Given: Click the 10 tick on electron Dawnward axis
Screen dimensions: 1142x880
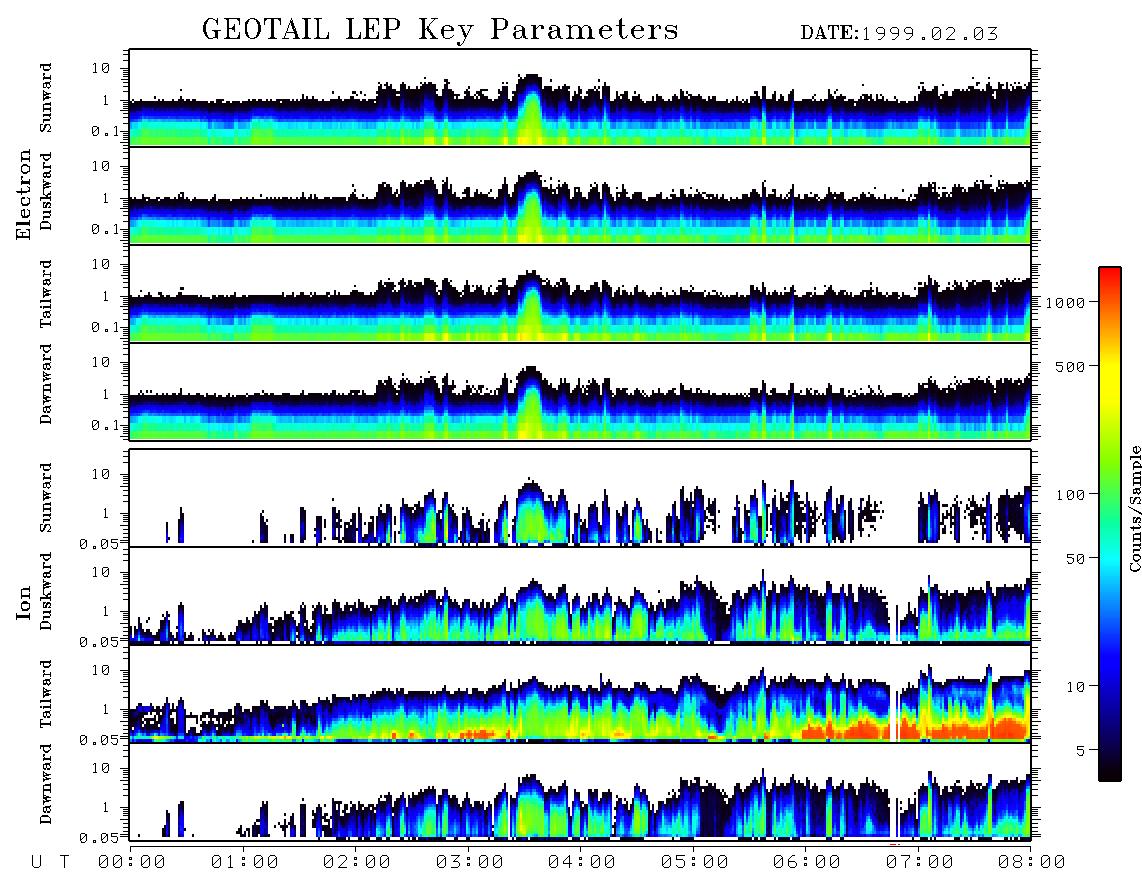Looking at the screenshot, I should [101, 362].
